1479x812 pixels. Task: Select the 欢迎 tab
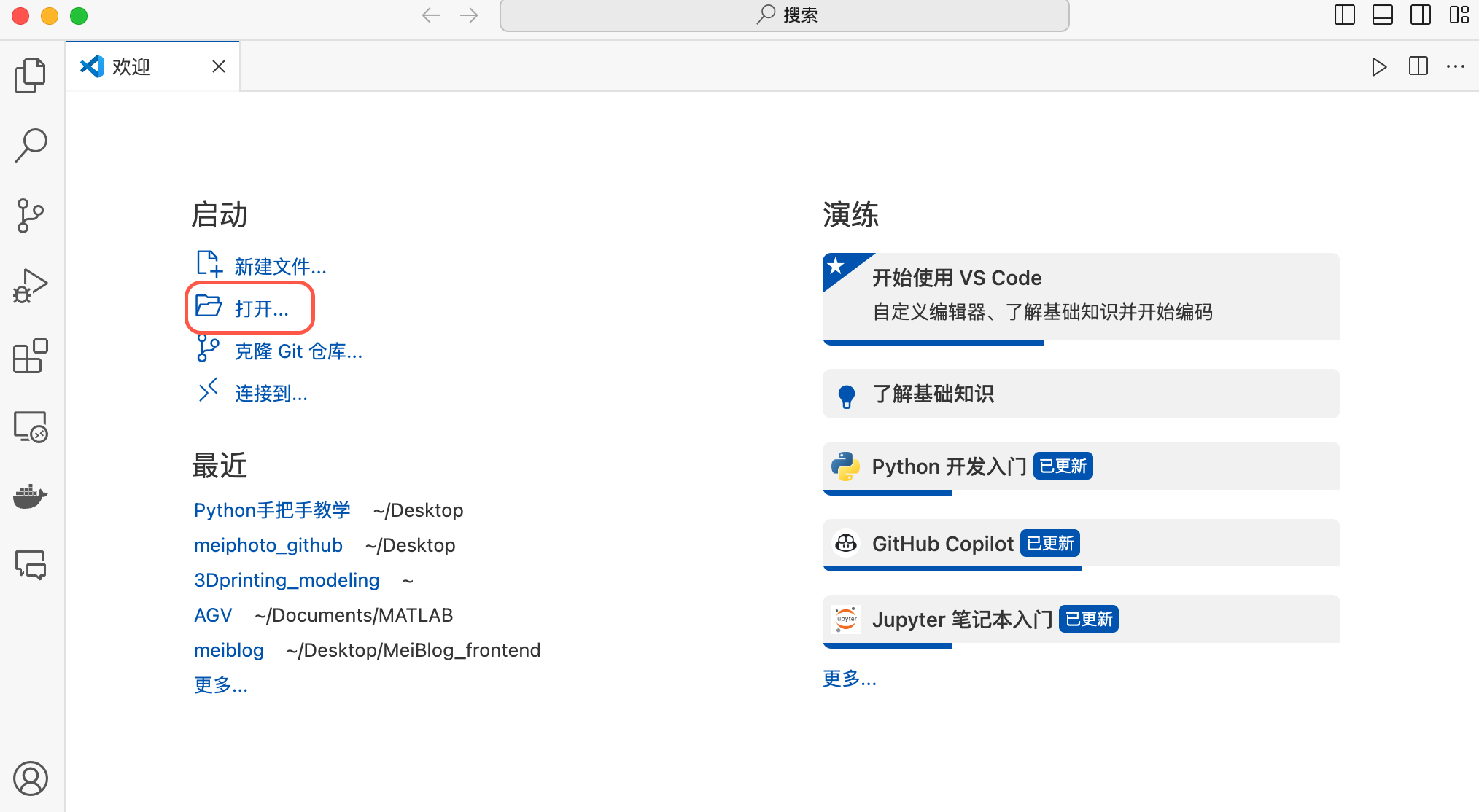(x=131, y=67)
